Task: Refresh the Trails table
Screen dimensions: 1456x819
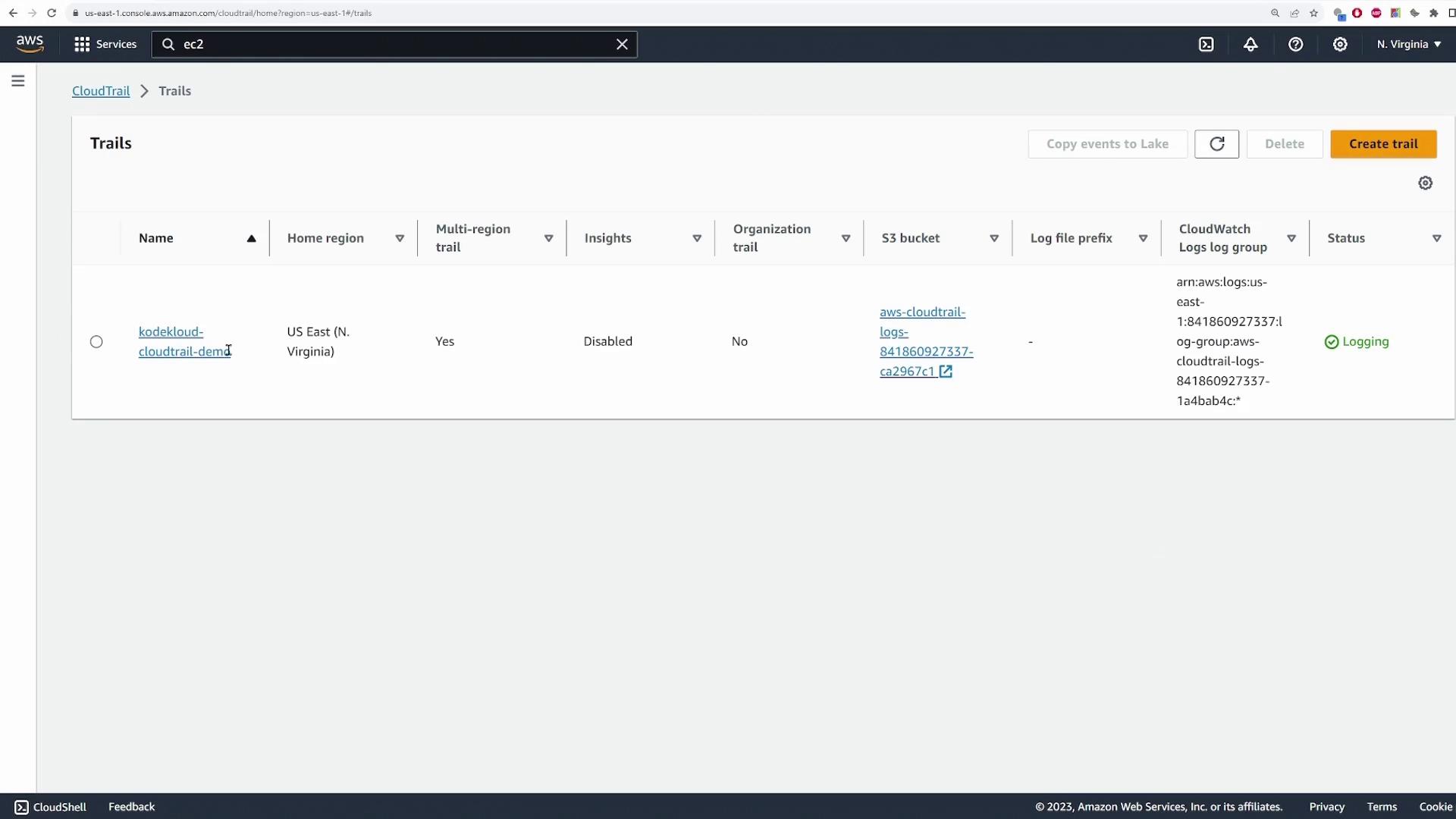Action: (1216, 144)
